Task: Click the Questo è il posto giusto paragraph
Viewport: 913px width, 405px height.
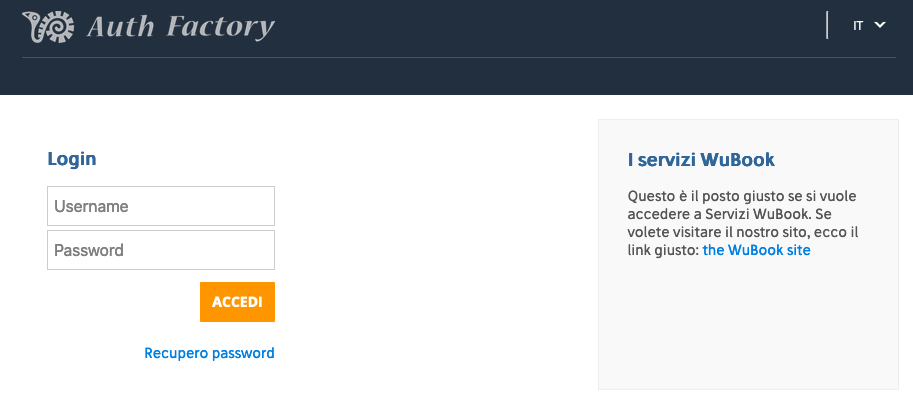Action: tap(743, 223)
